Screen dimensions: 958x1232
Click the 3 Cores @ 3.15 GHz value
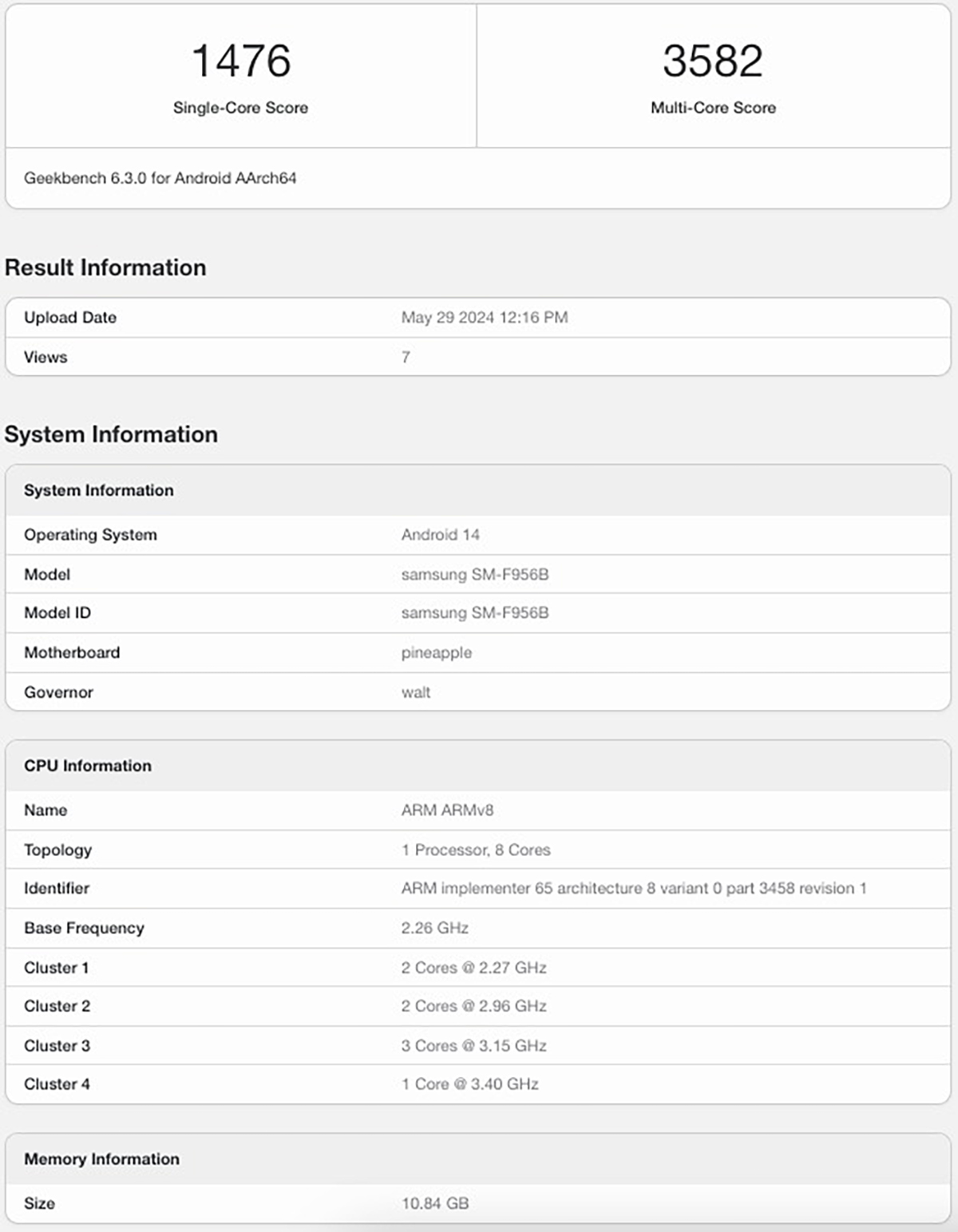click(474, 1047)
